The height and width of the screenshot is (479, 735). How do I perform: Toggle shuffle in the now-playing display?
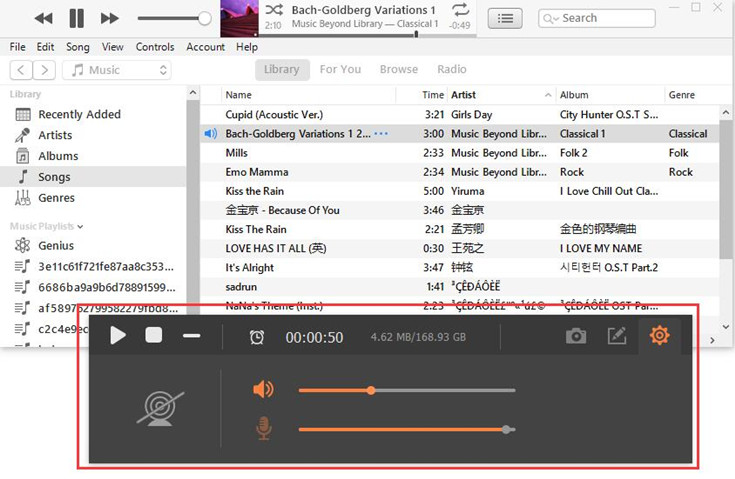pos(274,9)
